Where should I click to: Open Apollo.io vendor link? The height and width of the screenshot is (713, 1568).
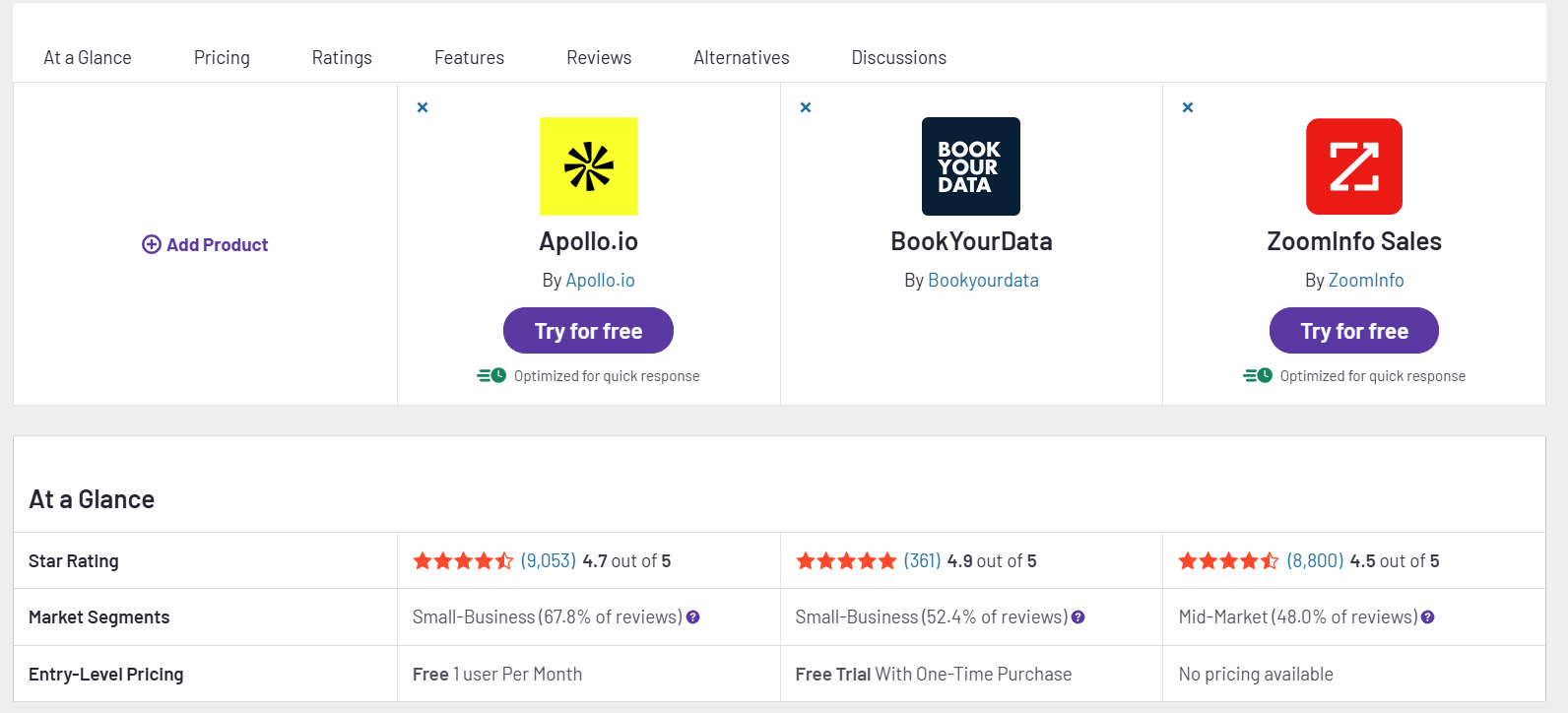click(x=601, y=281)
